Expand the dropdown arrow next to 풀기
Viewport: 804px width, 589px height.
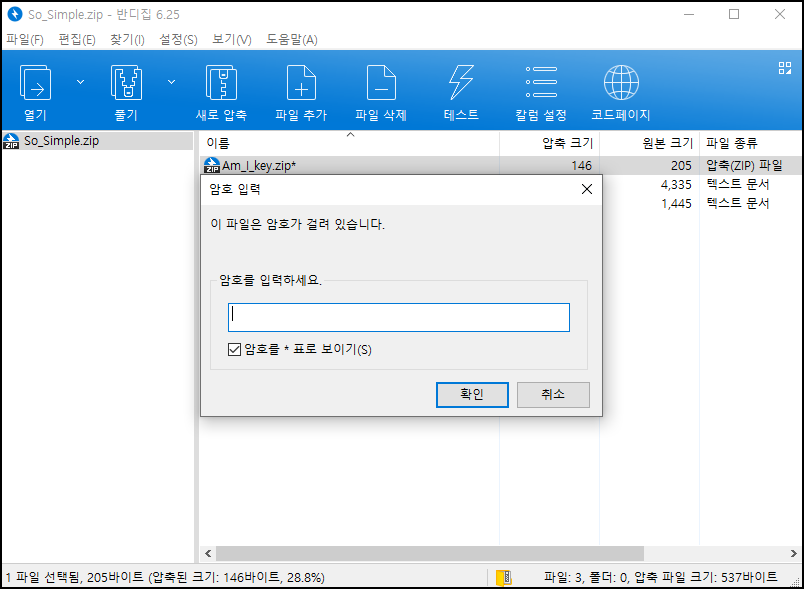pyautogui.click(x=172, y=82)
